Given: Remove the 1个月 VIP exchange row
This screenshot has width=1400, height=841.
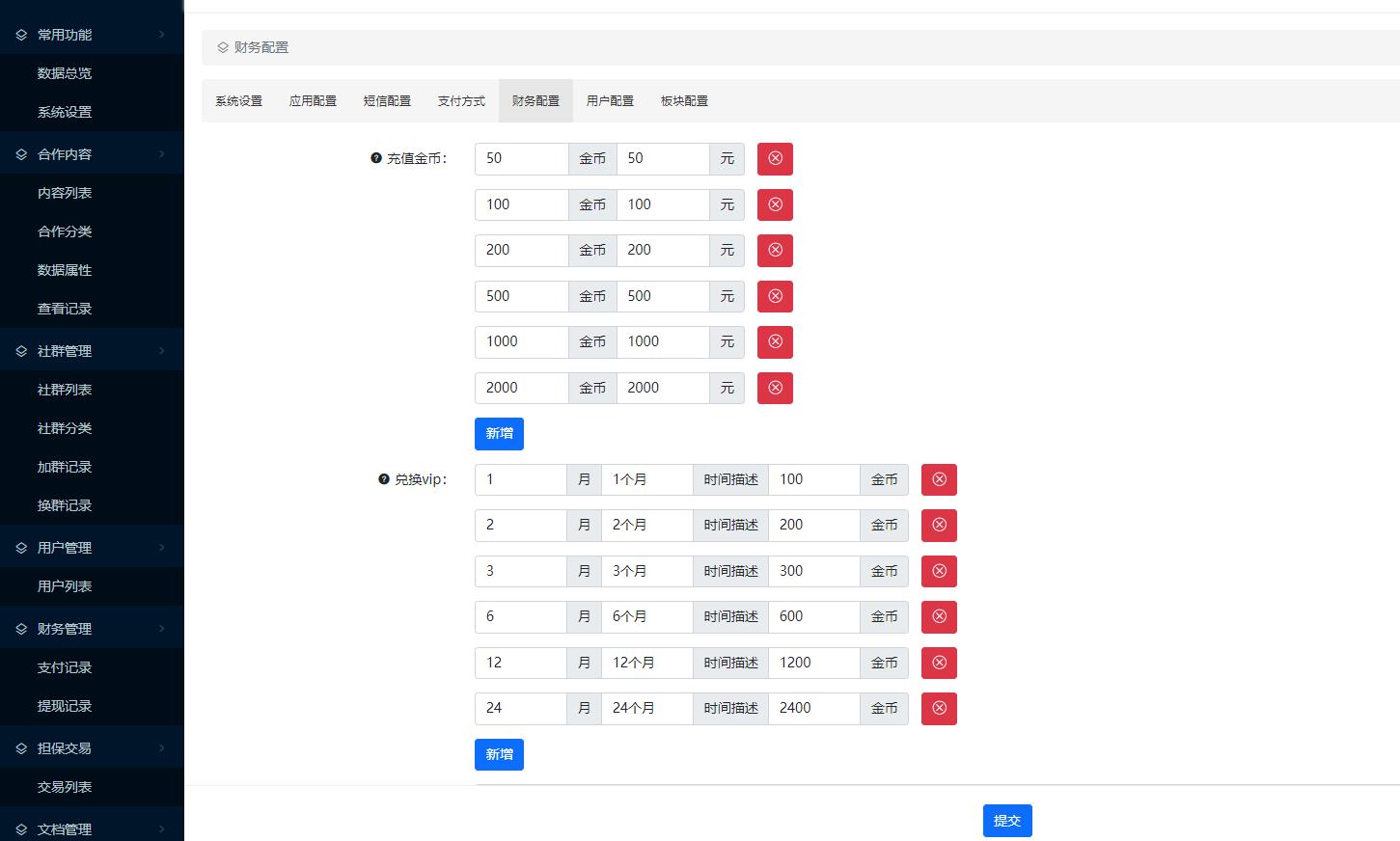Looking at the screenshot, I should point(939,479).
